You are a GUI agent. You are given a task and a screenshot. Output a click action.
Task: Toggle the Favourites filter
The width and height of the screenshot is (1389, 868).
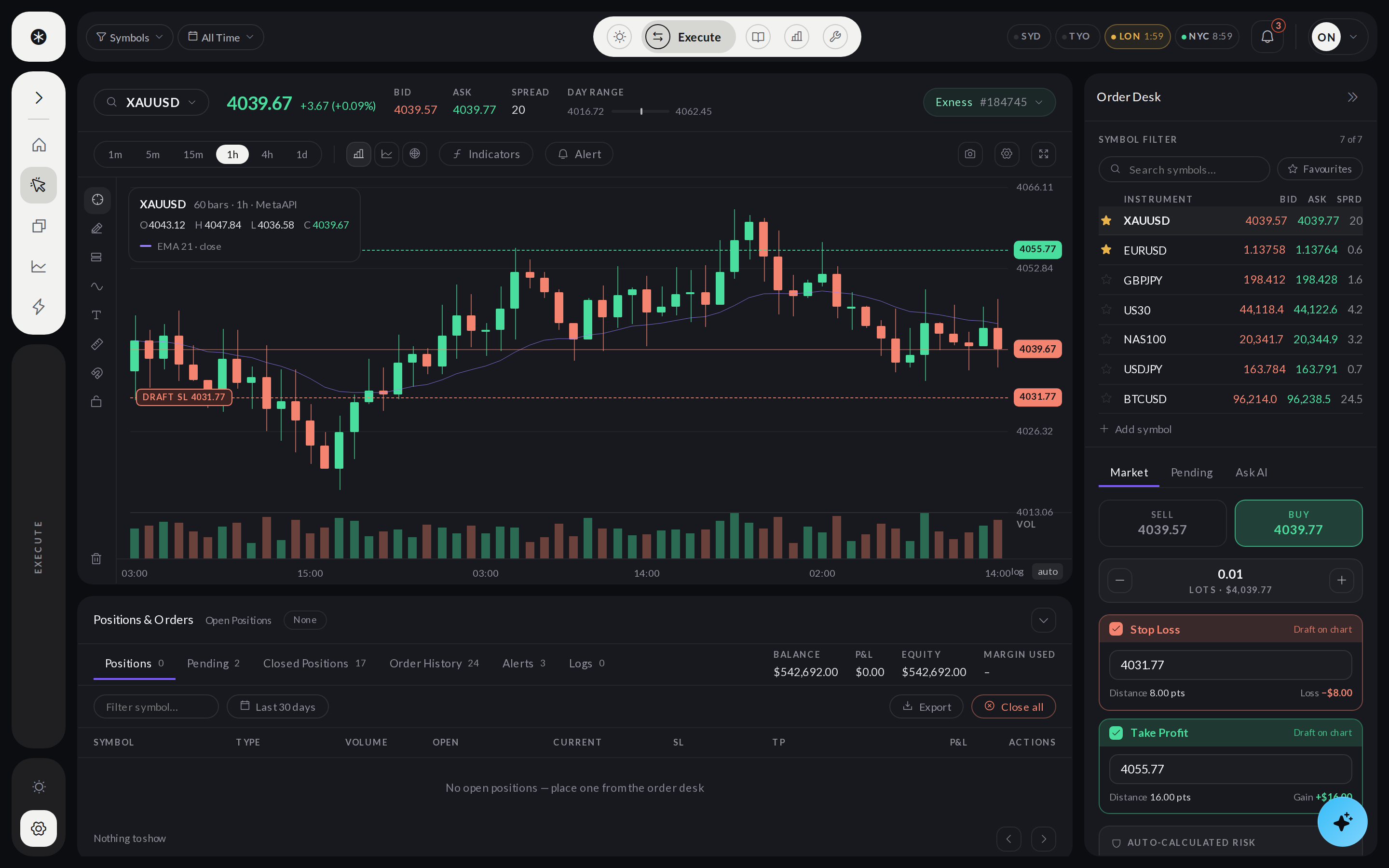click(x=1320, y=169)
